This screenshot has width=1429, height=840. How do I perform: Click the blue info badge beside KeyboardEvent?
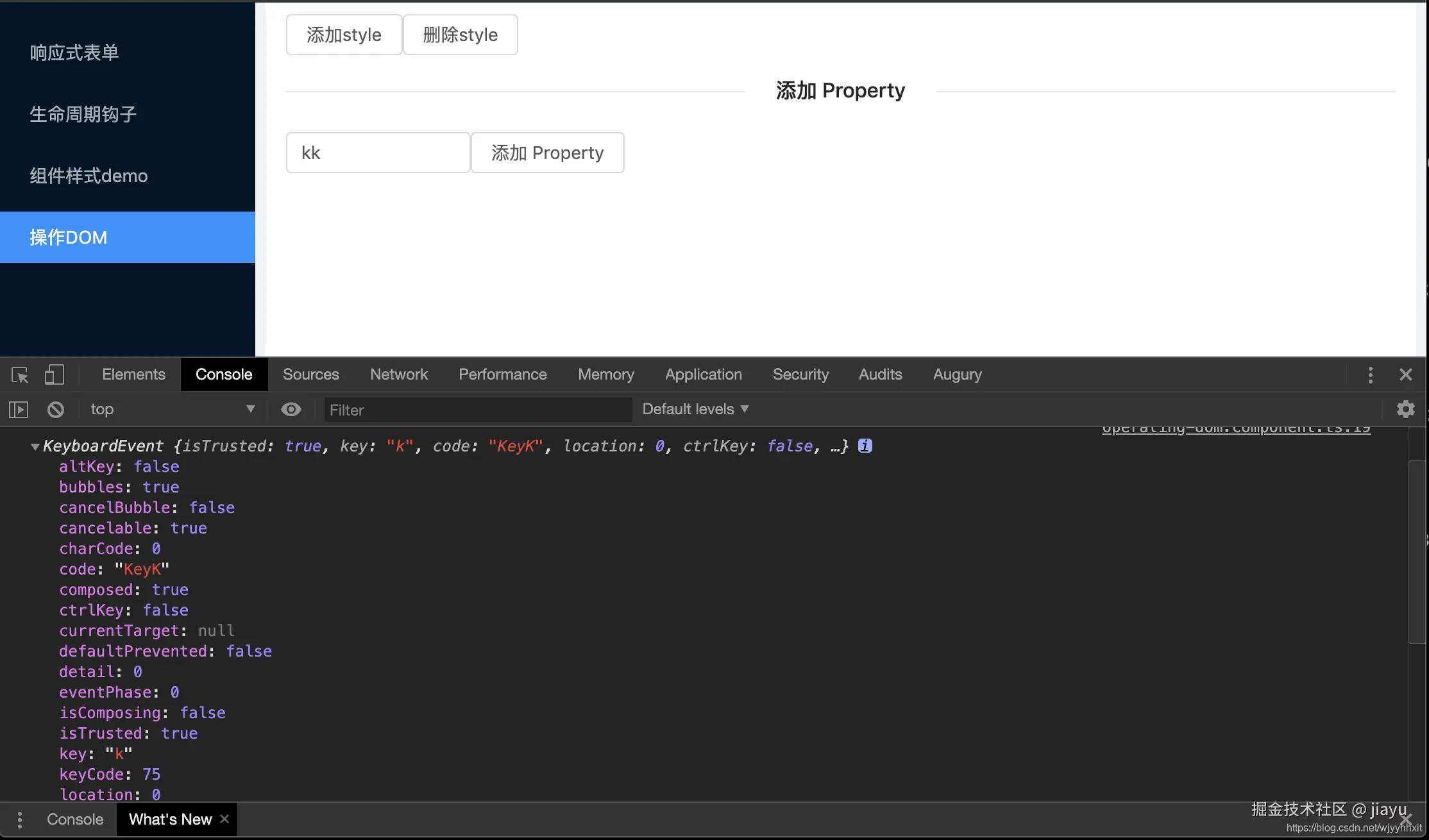[865, 446]
